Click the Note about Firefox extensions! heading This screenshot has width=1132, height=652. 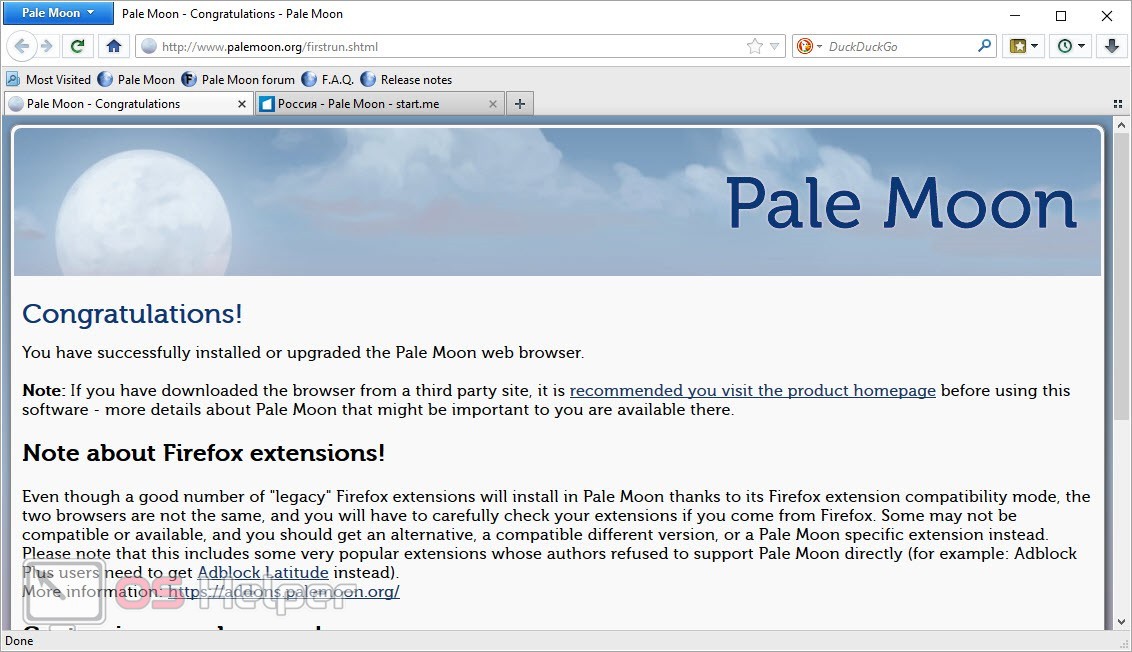click(x=204, y=453)
